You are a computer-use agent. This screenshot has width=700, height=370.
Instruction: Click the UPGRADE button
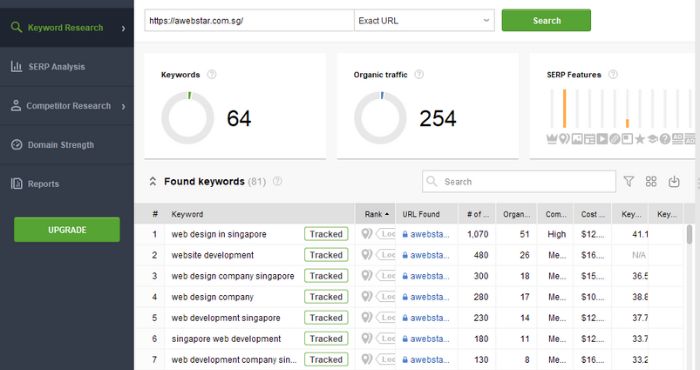(x=67, y=229)
